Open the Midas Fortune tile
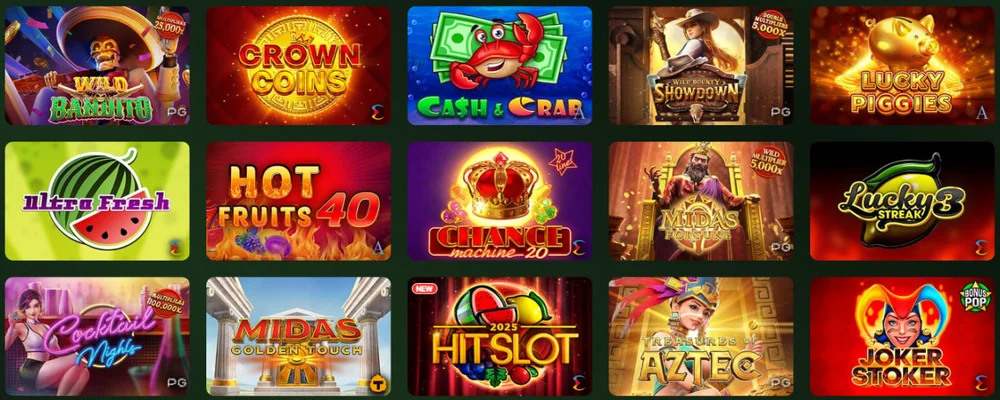Screen dimensions: 1000x400 (x=701, y=201)
